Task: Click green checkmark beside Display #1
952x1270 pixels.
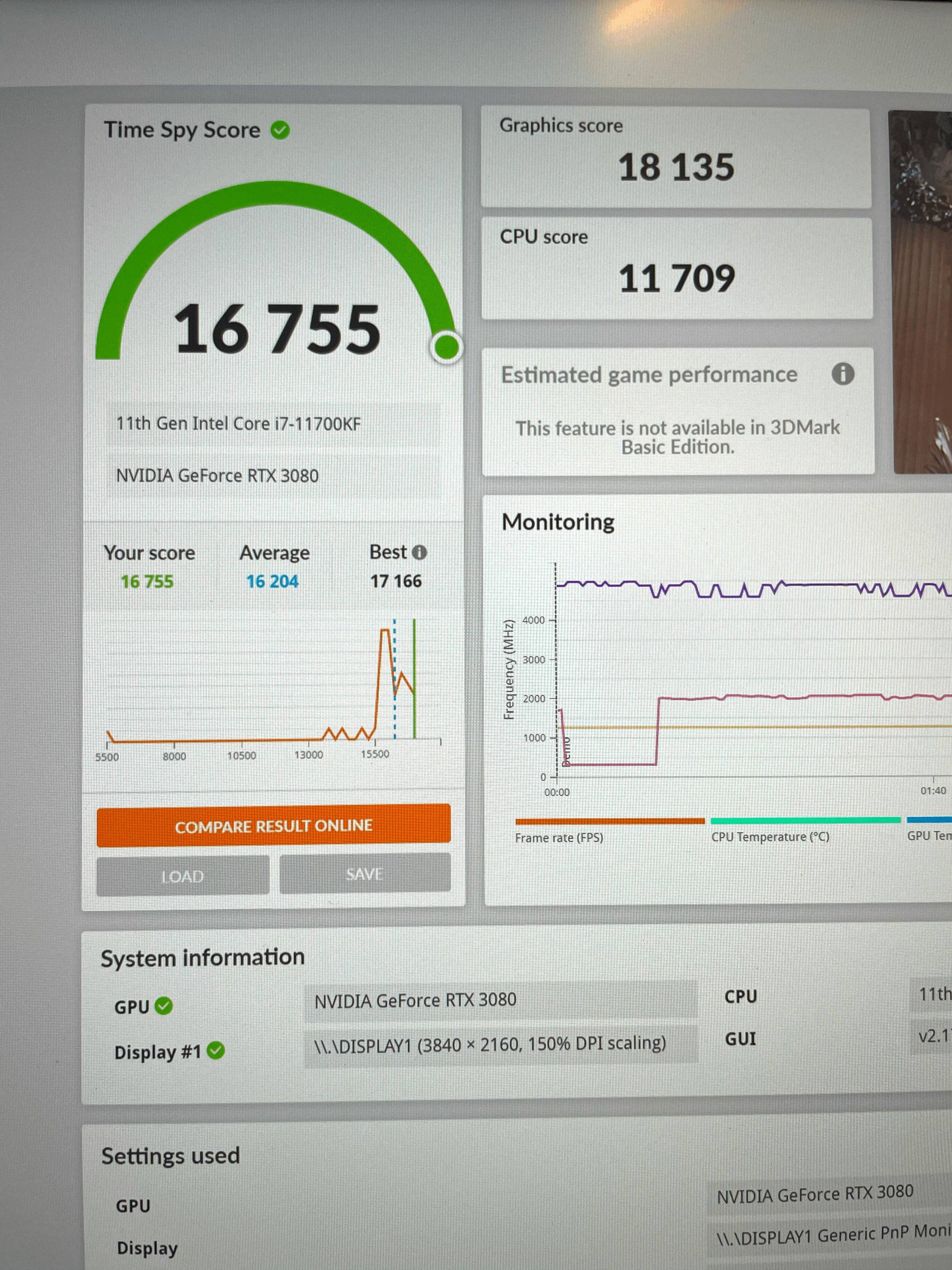Action: (216, 1051)
